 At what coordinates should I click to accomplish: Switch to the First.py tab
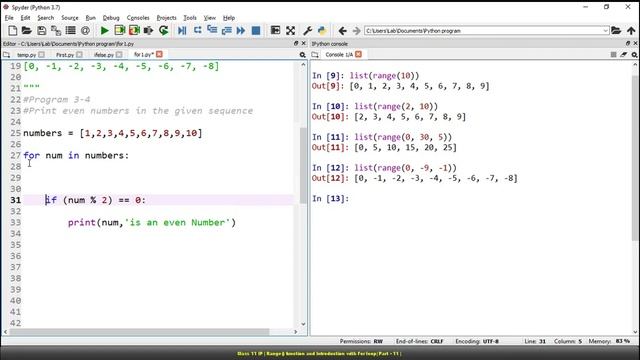coord(65,55)
